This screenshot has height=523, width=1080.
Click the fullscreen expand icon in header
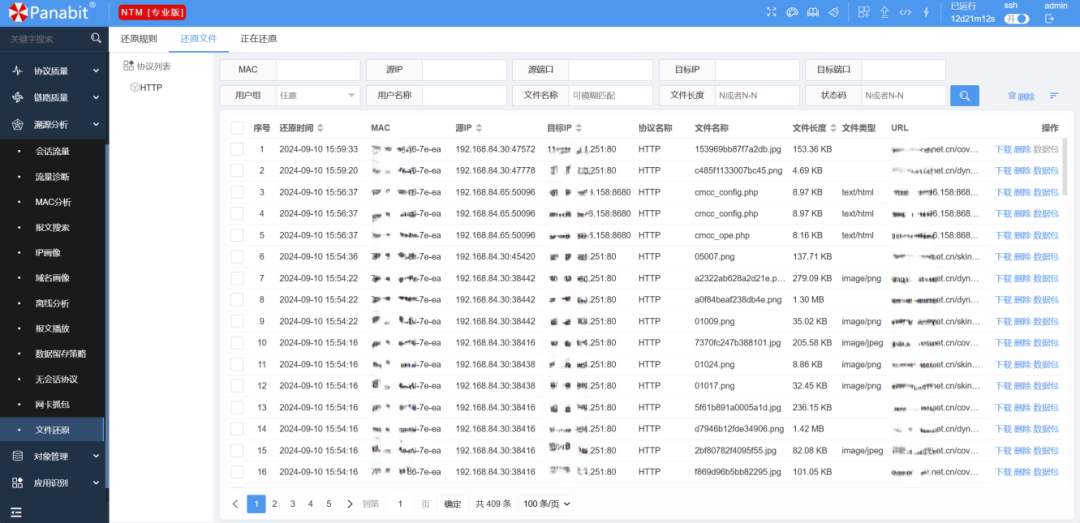click(x=771, y=12)
